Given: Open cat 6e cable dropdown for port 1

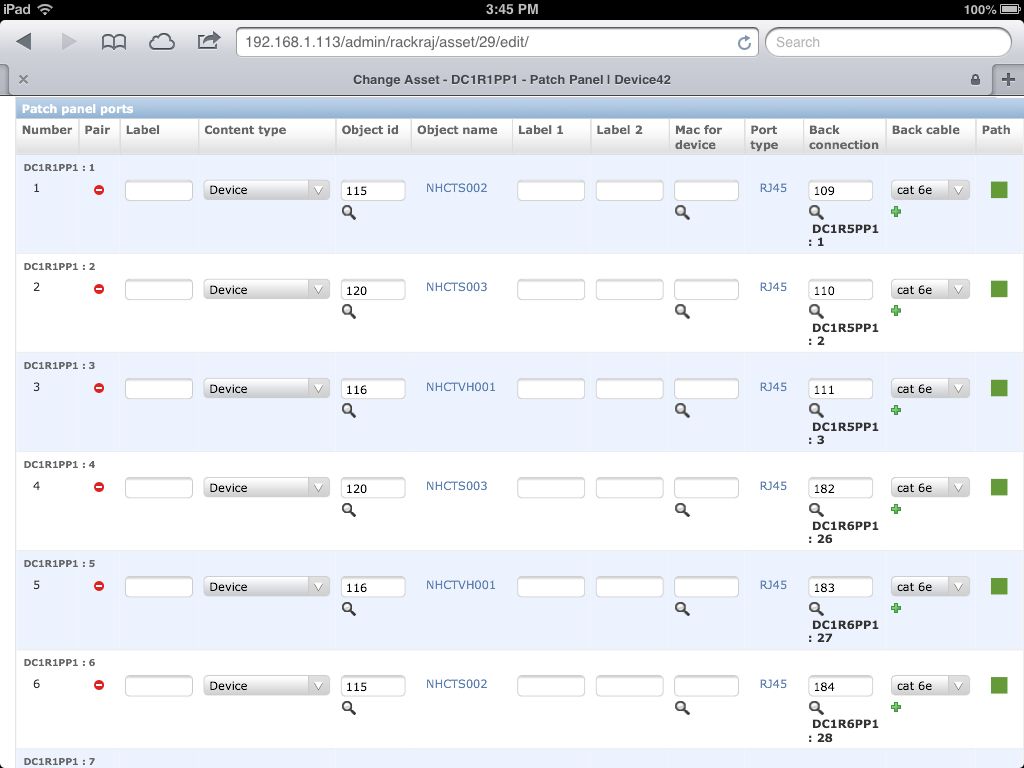Looking at the screenshot, I should [930, 190].
